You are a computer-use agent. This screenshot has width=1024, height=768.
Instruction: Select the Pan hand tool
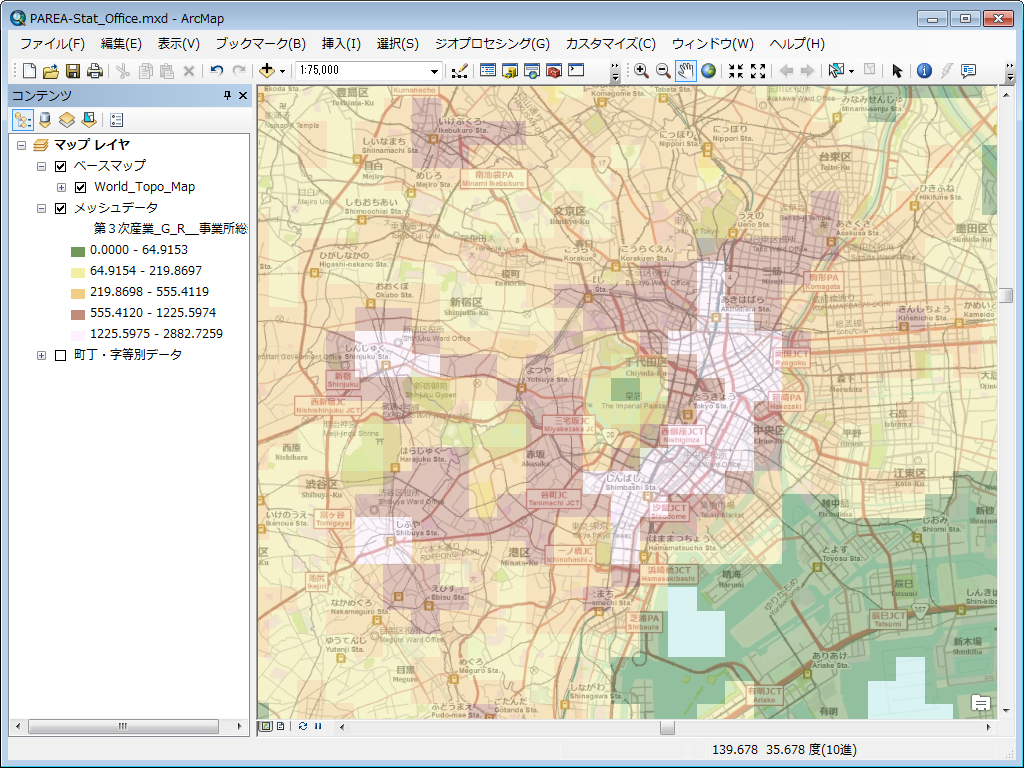(685, 71)
